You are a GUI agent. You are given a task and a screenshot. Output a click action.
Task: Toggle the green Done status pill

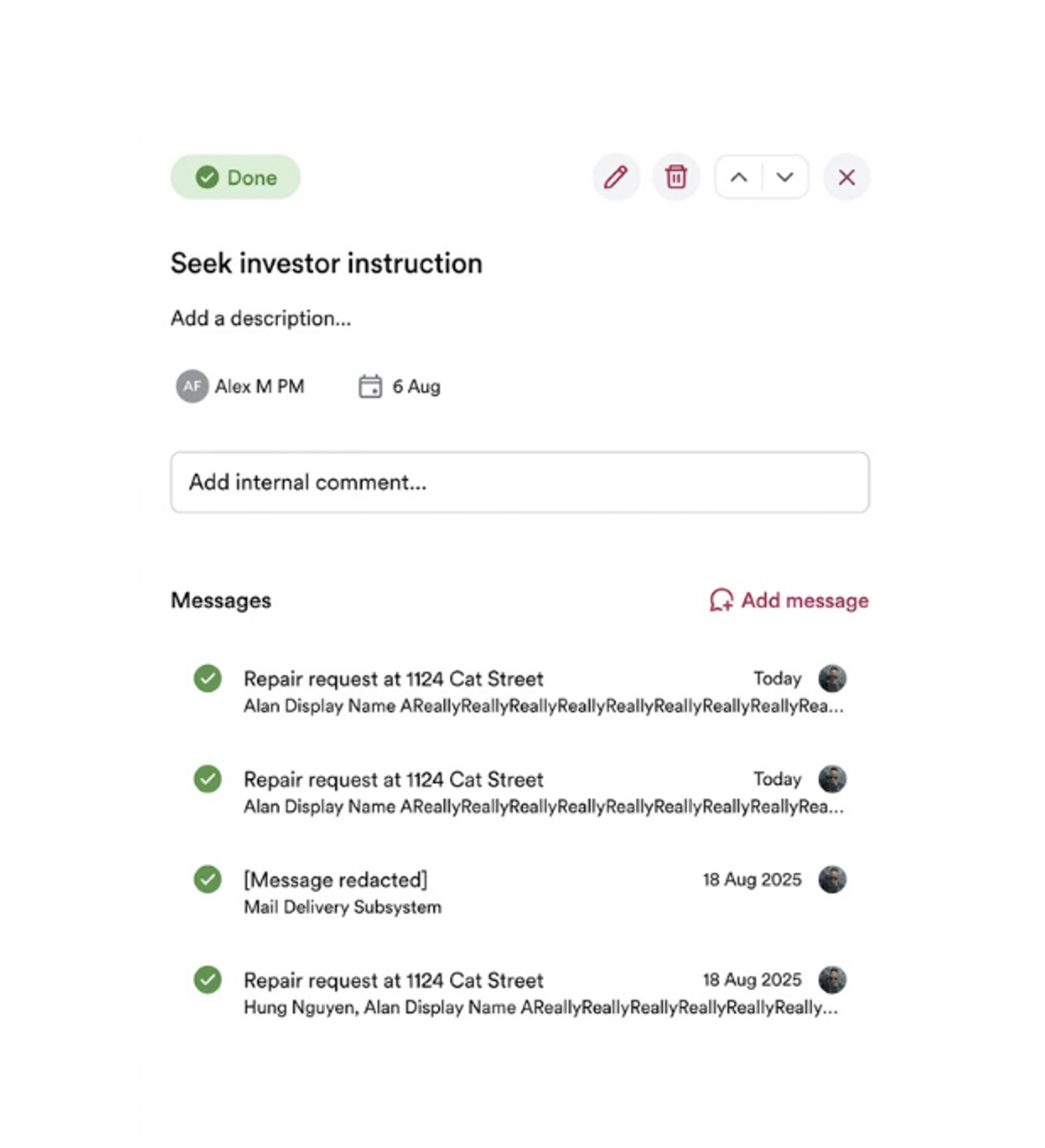235,177
